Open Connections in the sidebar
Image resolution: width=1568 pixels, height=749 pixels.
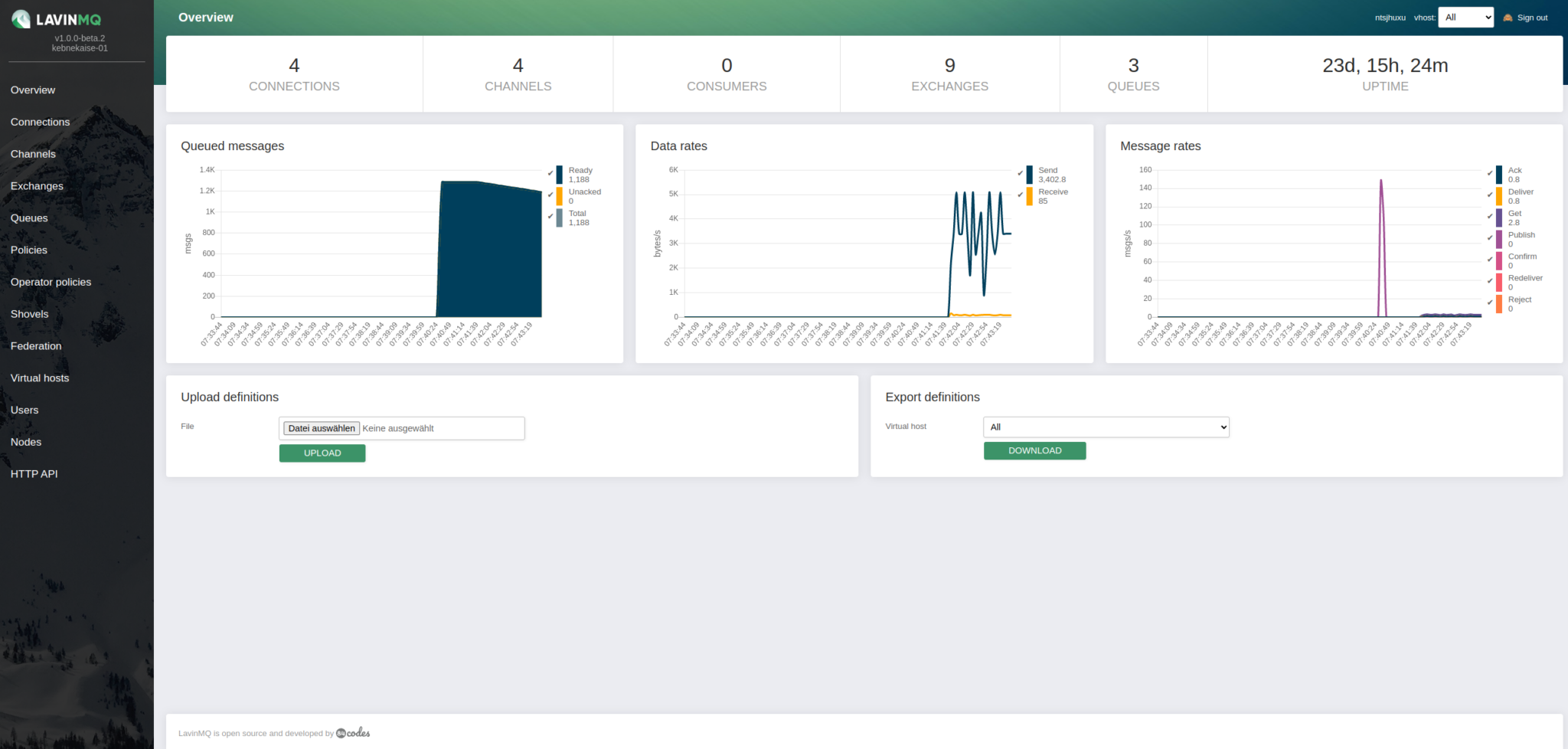40,122
